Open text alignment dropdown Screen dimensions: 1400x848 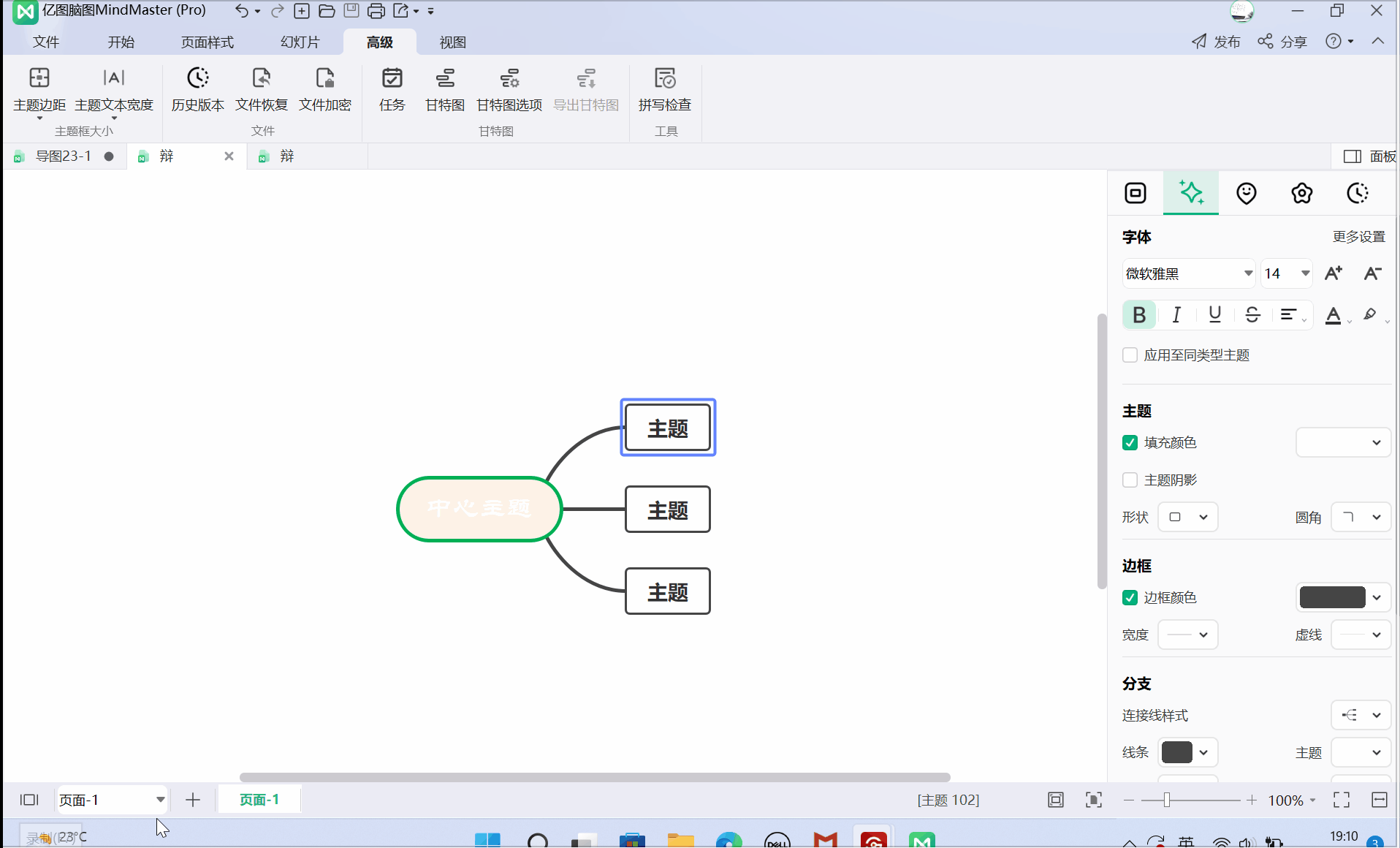1293,315
